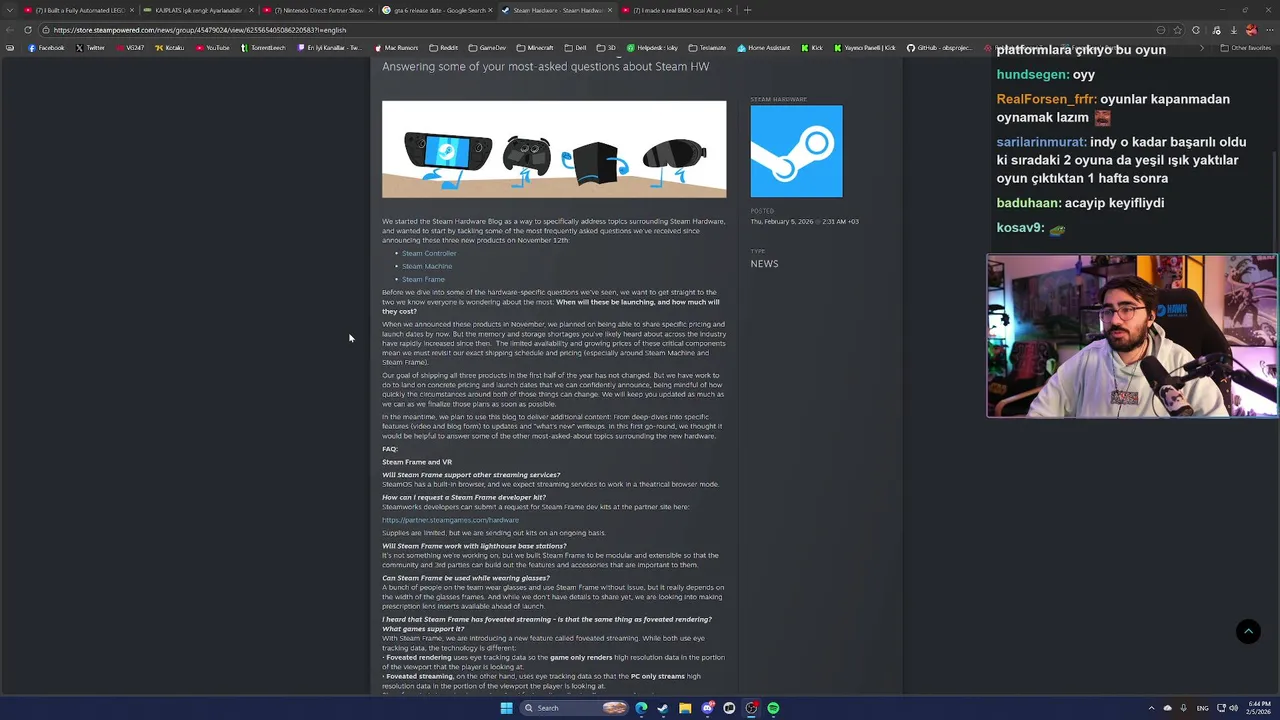Click the scroll-to-top arrow button
Screen dimensions: 1280x720
click(x=1248, y=631)
